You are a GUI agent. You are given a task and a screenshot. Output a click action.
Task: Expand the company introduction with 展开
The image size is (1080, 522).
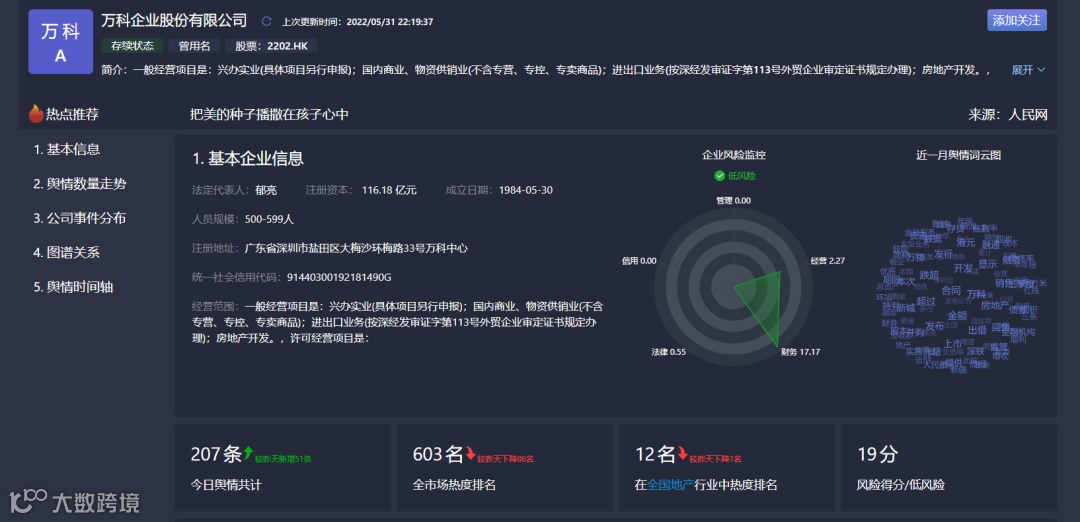pyautogui.click(x=1028, y=70)
